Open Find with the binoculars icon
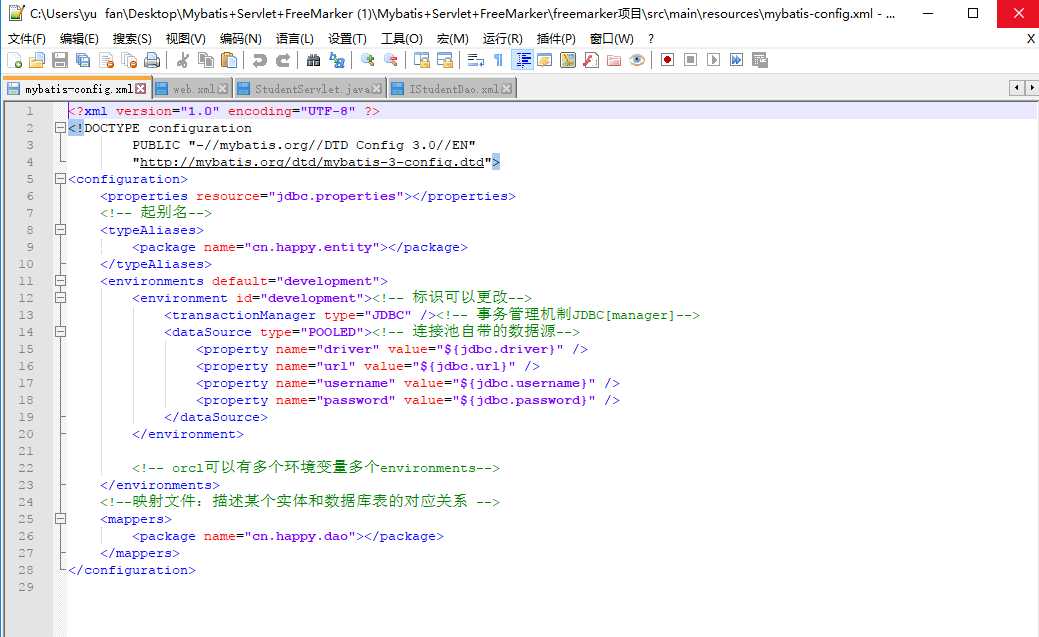 313,60
